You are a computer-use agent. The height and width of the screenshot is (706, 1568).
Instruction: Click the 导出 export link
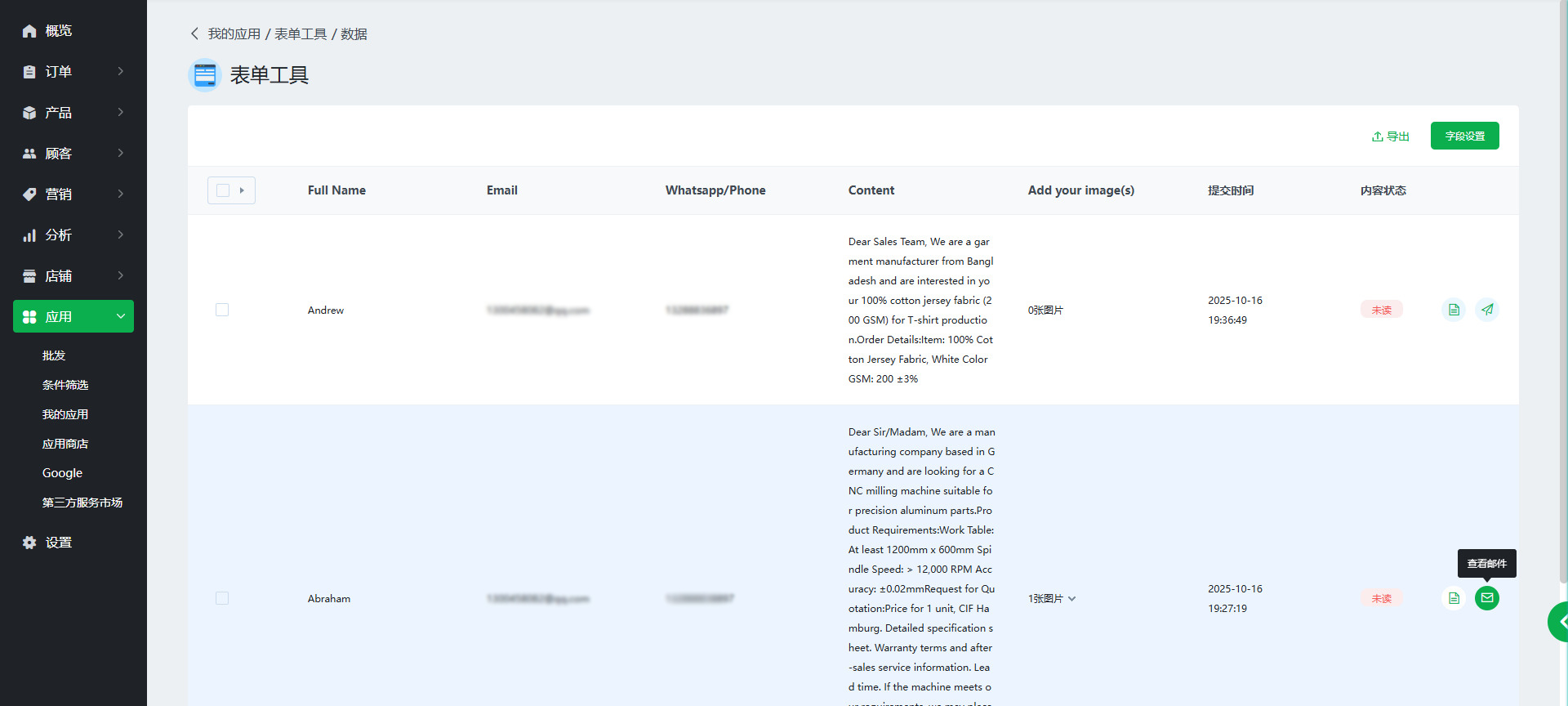[1391, 136]
